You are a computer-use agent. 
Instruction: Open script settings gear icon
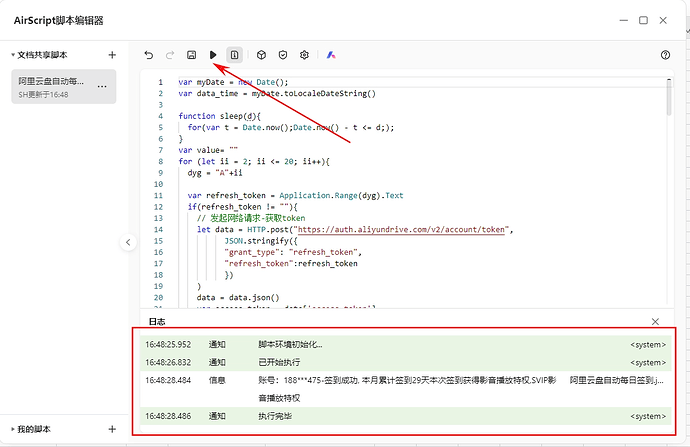305,55
